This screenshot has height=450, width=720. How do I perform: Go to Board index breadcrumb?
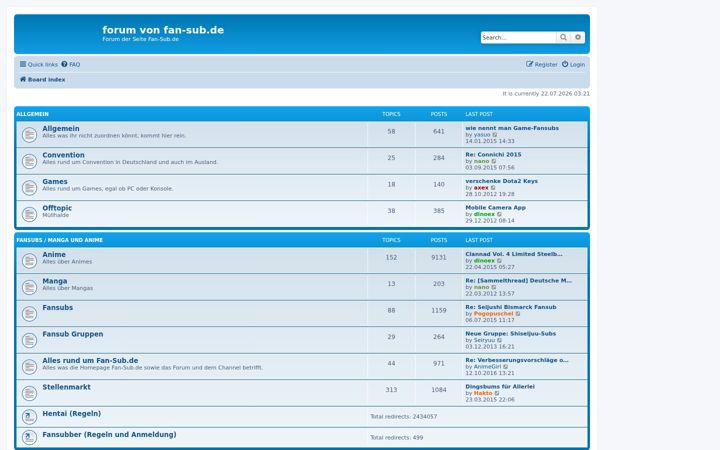click(42, 79)
